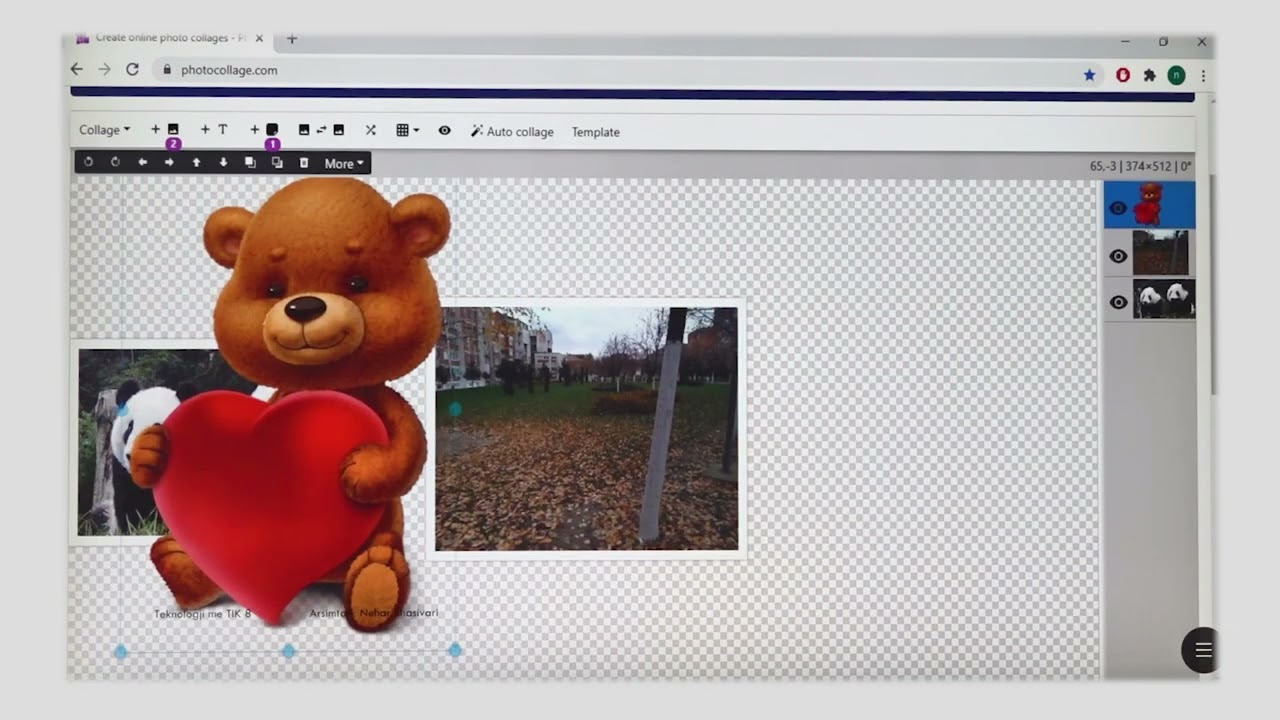Open the Chrome three-dot menu
1280x720 pixels.
(1203, 75)
